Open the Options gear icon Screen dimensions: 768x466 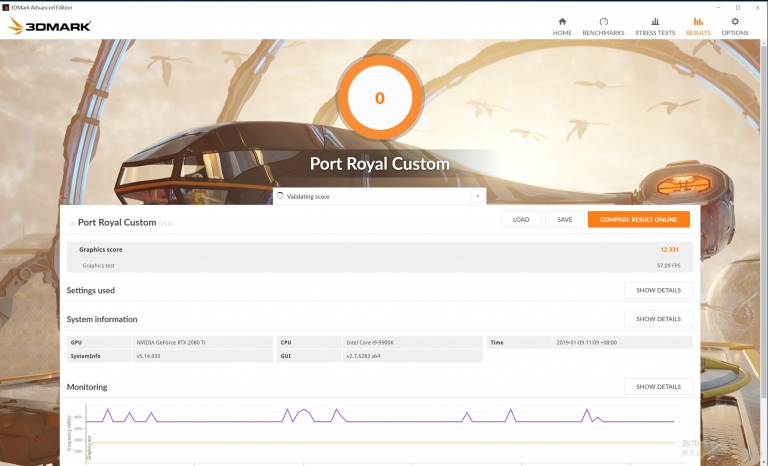pos(735,22)
